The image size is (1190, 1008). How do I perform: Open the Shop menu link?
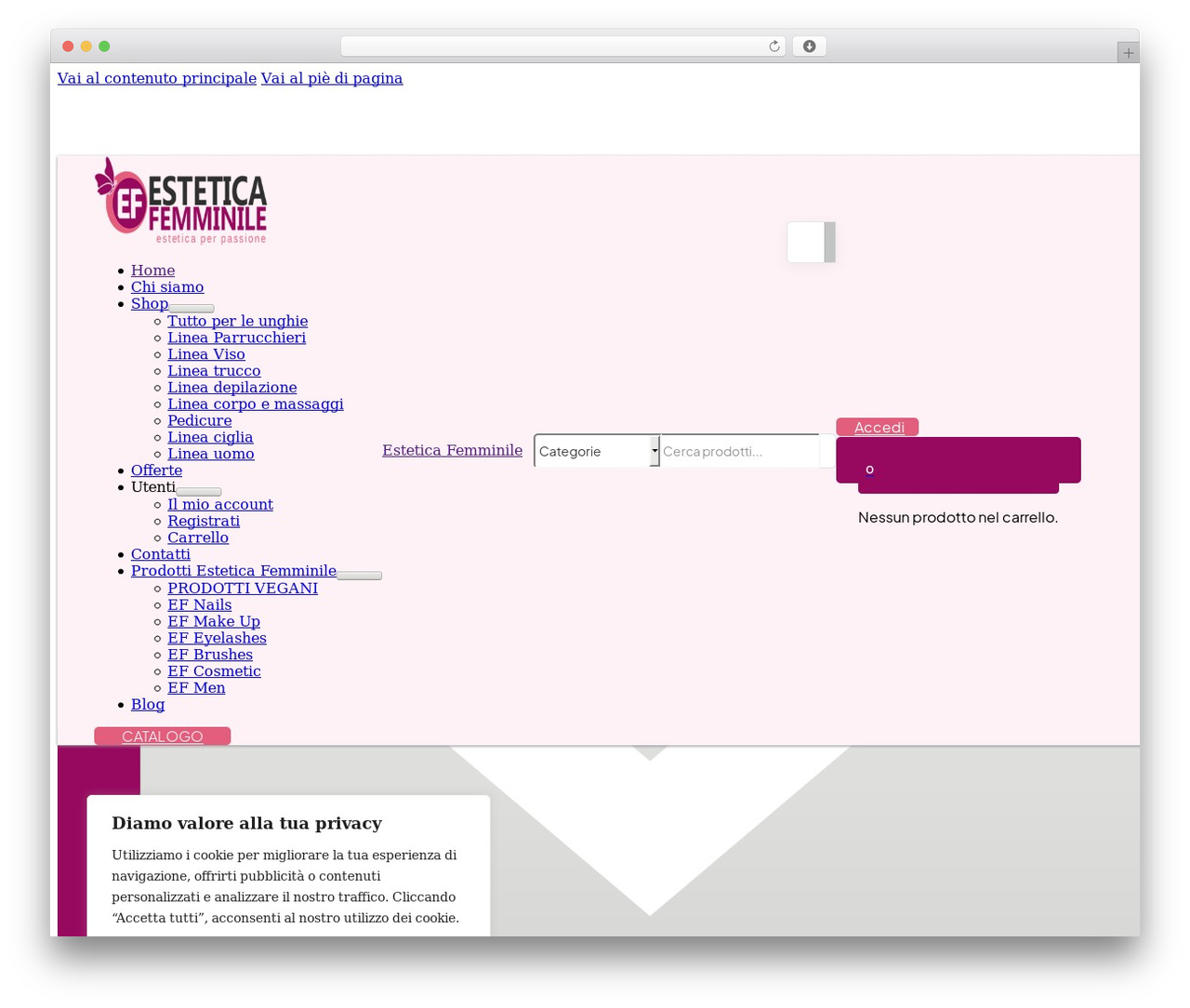click(x=150, y=304)
